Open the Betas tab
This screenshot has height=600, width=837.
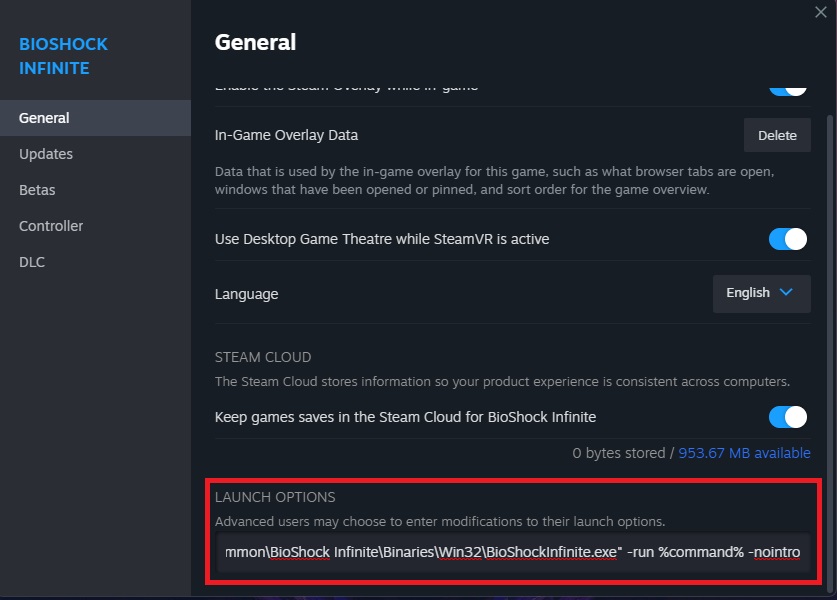coord(37,190)
